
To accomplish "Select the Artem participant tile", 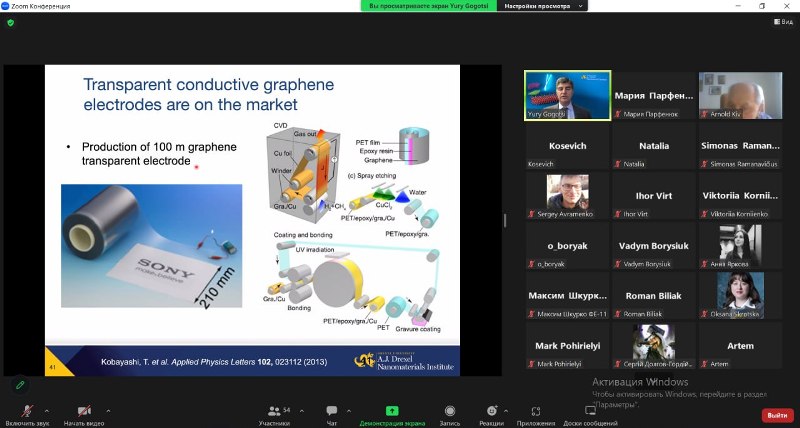I will (740, 345).
